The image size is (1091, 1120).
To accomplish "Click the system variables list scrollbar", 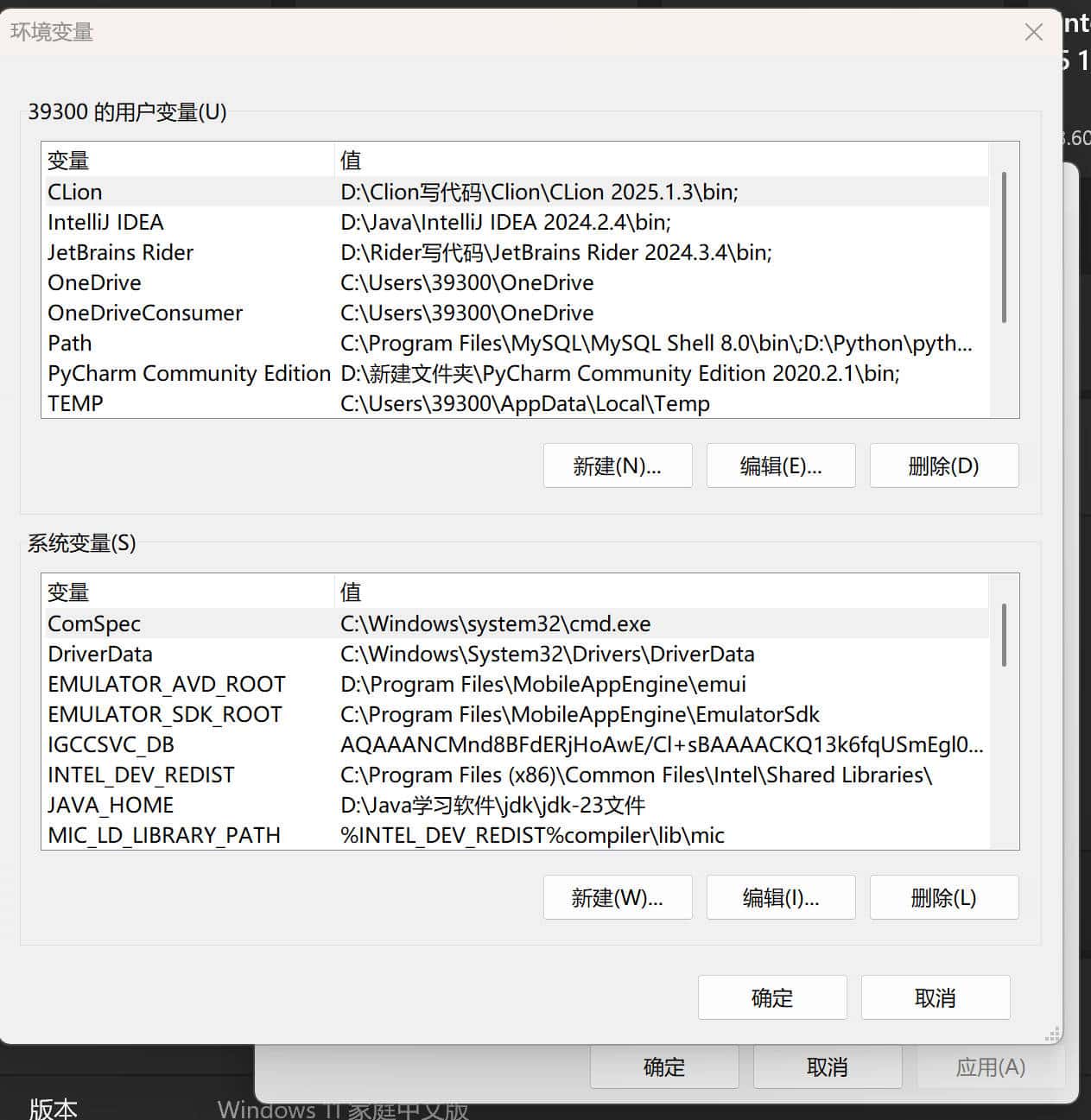I will point(1004,635).
